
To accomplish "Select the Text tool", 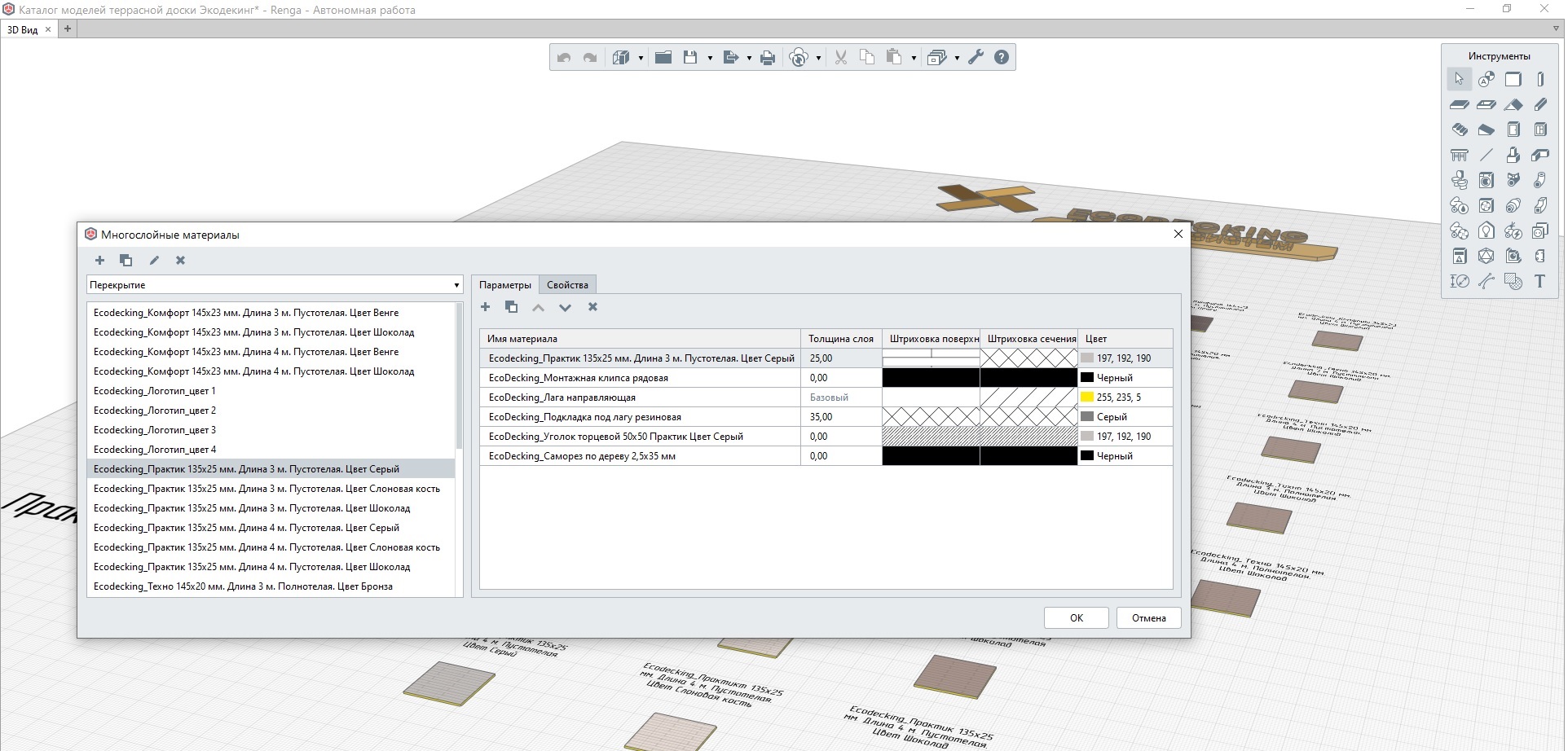I will (x=1540, y=281).
